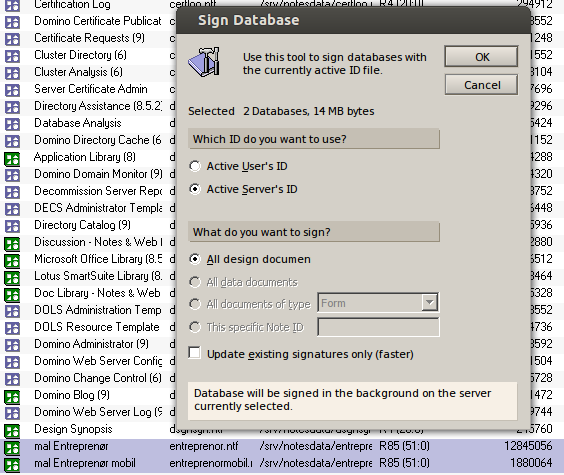
Task: Choose All documents of type radio option
Action: pyautogui.click(x=195, y=304)
